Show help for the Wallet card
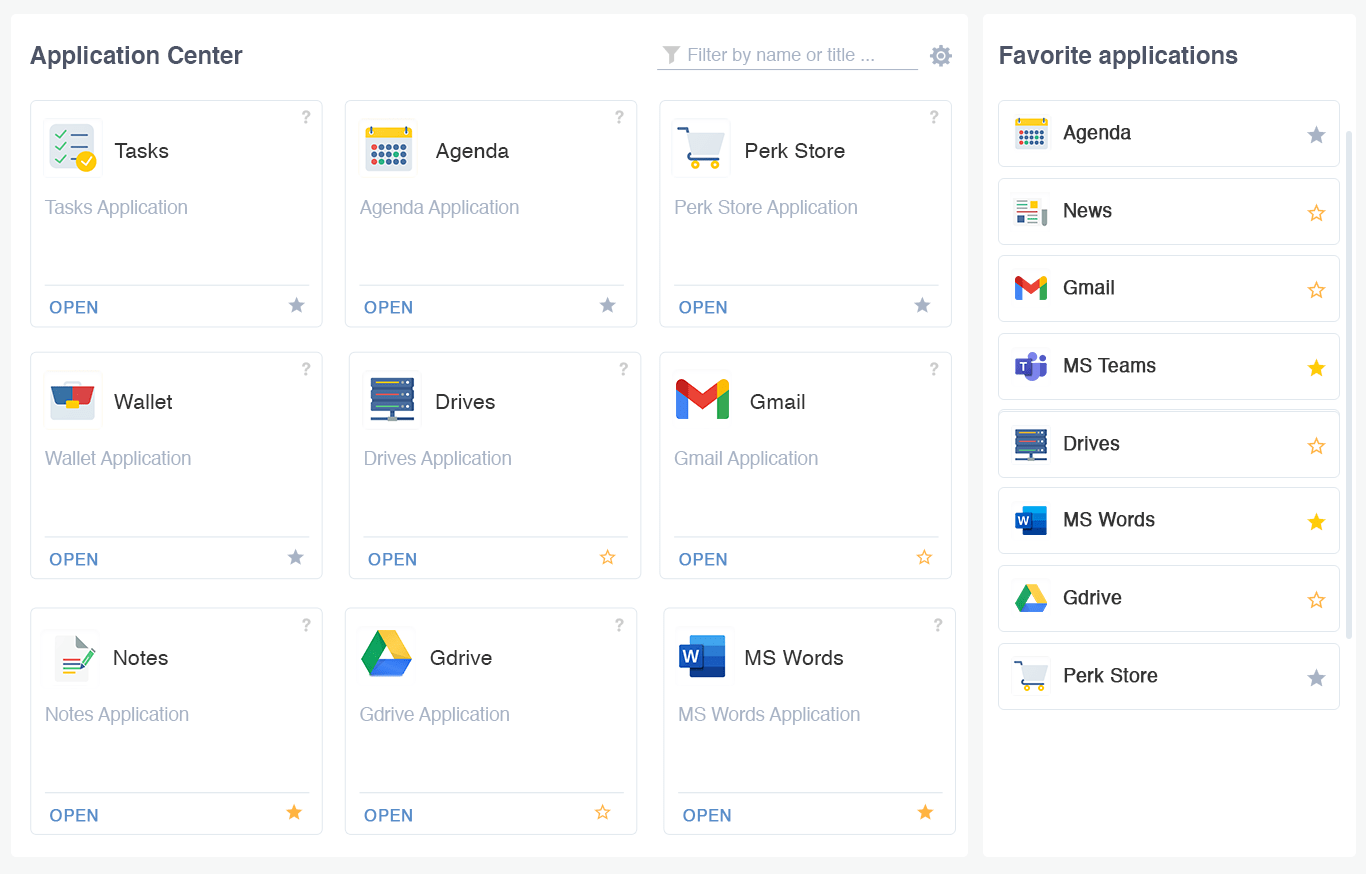1366x874 pixels. (x=306, y=369)
